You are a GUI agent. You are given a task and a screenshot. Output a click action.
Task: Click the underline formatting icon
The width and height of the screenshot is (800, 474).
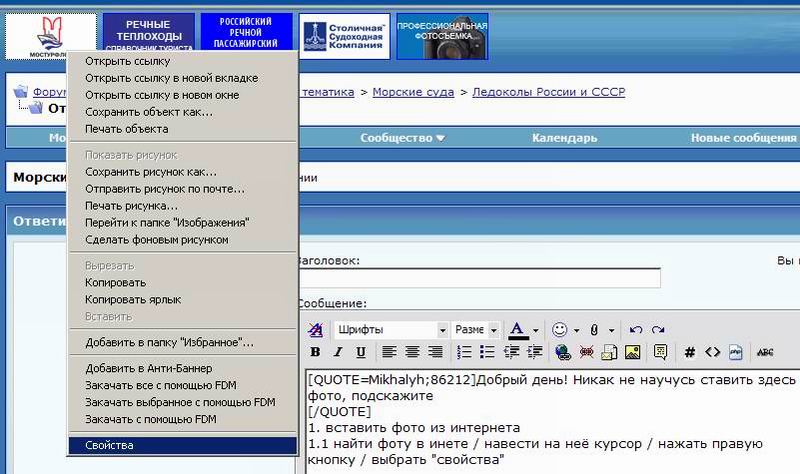[x=361, y=352]
